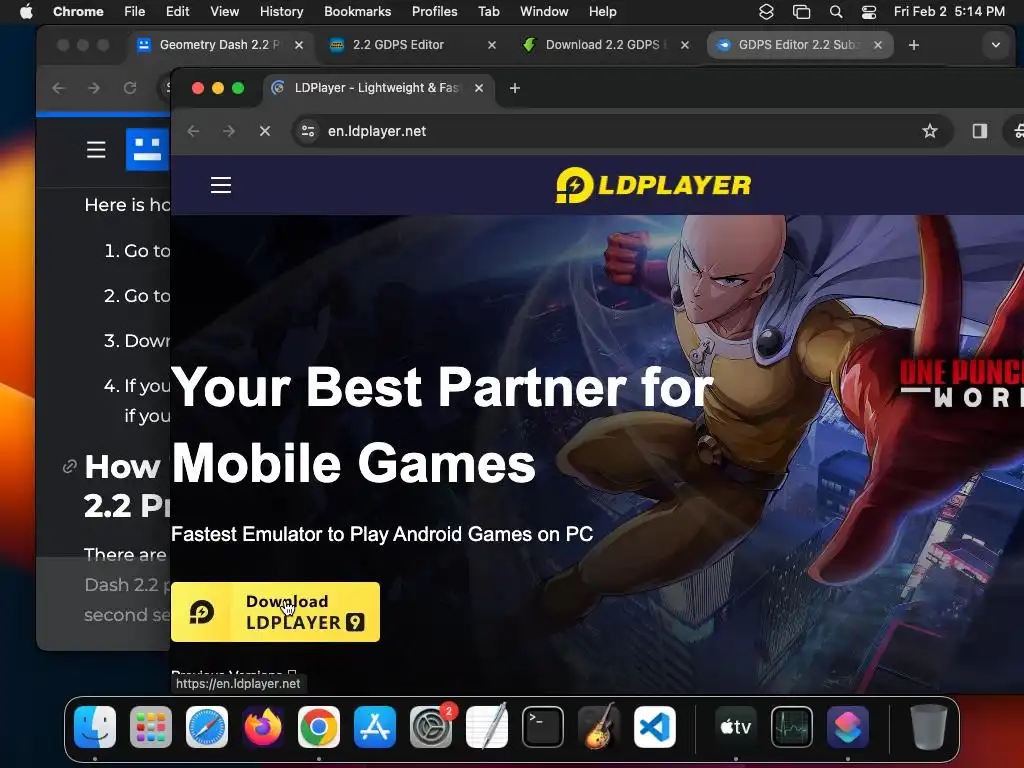Screen dimensions: 1024x768
Task: Open Shortcuts app from the Dock
Action: 848,727
